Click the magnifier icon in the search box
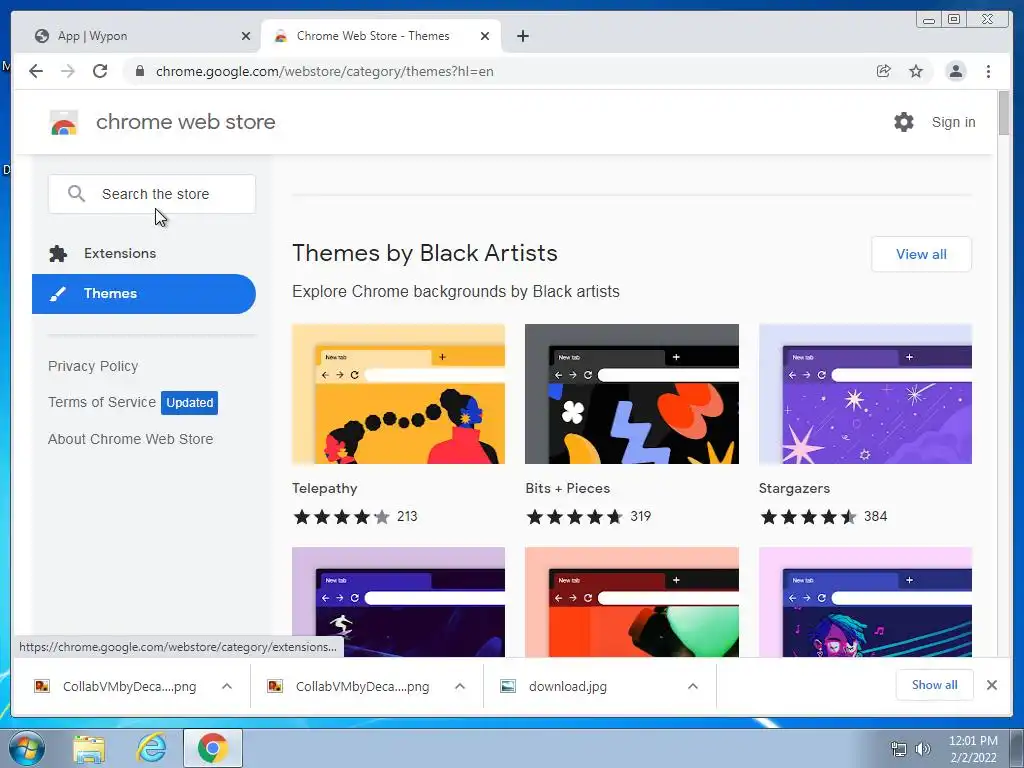The width and height of the screenshot is (1024, 768). 76,194
